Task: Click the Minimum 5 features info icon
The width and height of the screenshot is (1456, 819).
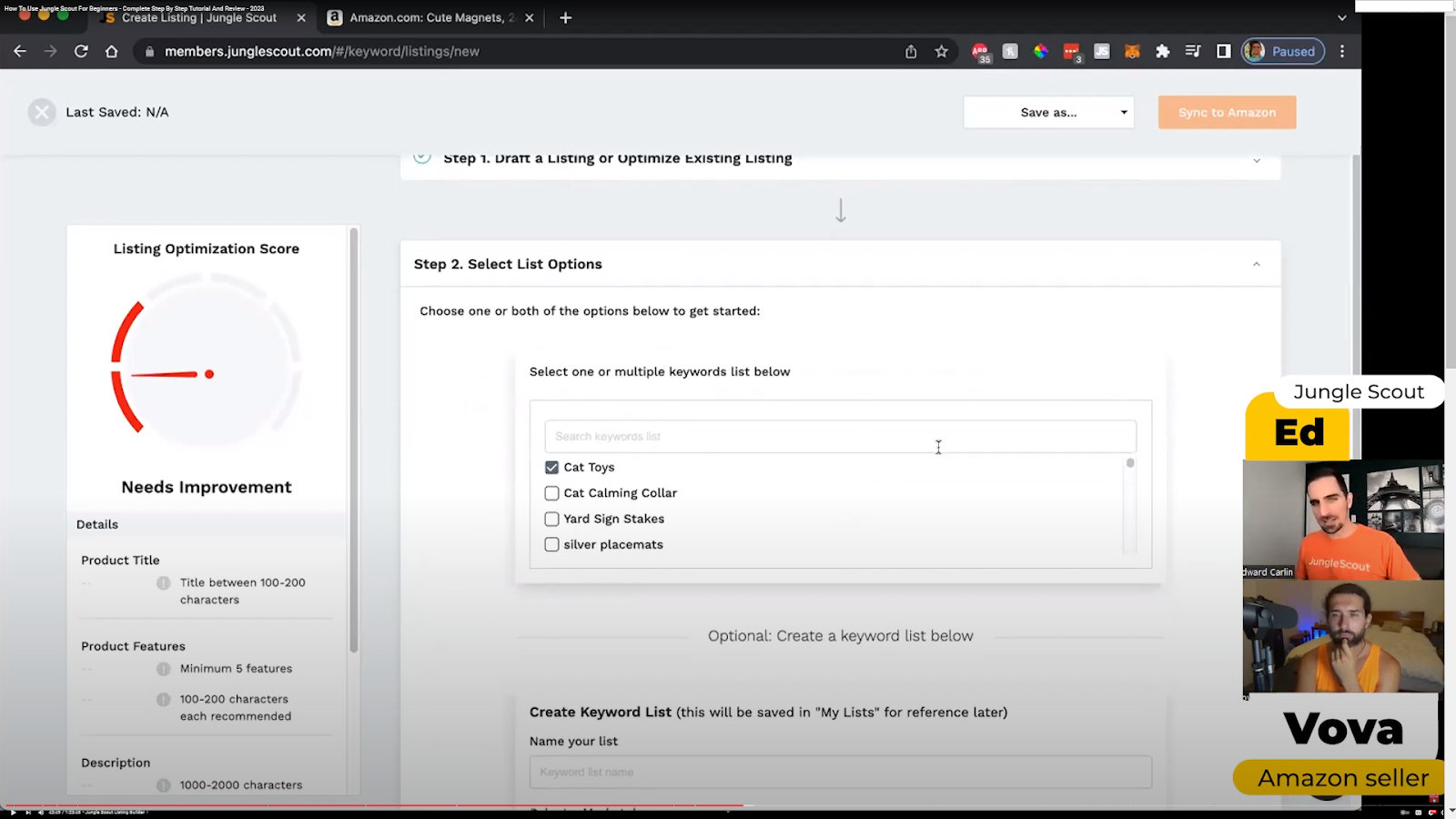Action: point(163,669)
